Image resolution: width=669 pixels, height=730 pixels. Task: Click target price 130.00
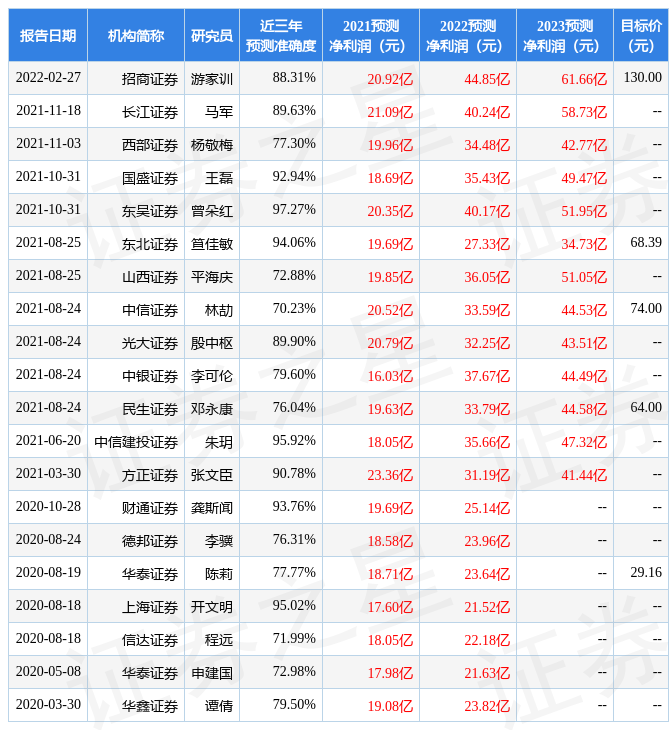point(642,78)
